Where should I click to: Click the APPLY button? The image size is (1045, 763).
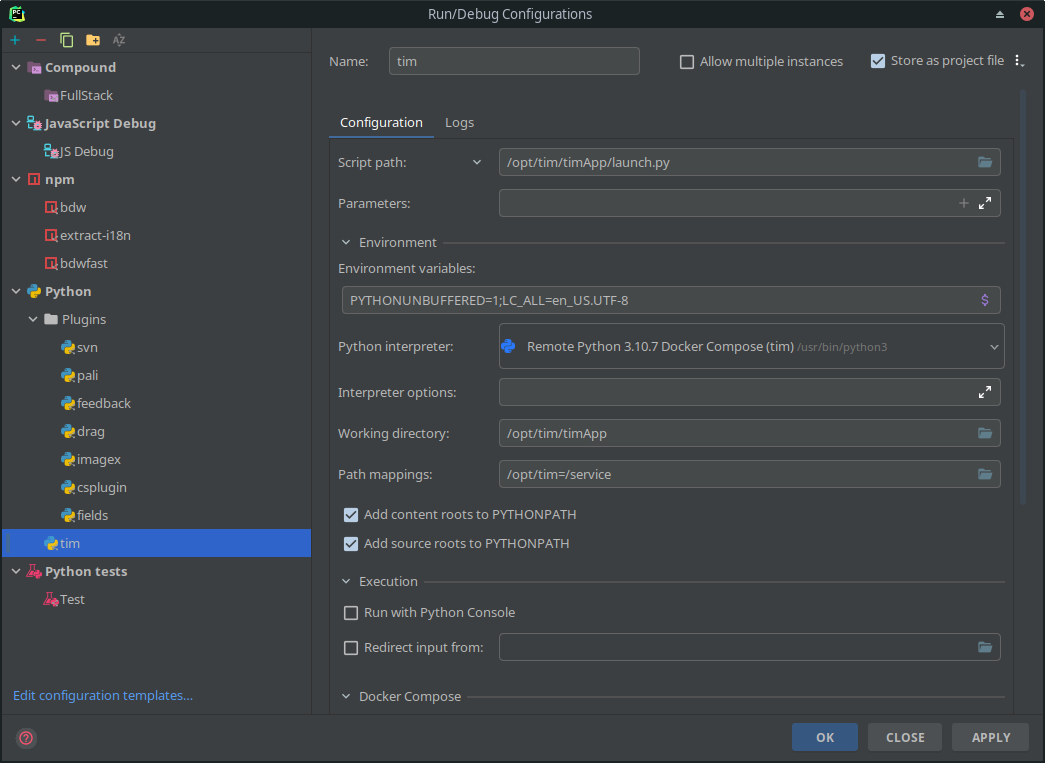point(990,738)
